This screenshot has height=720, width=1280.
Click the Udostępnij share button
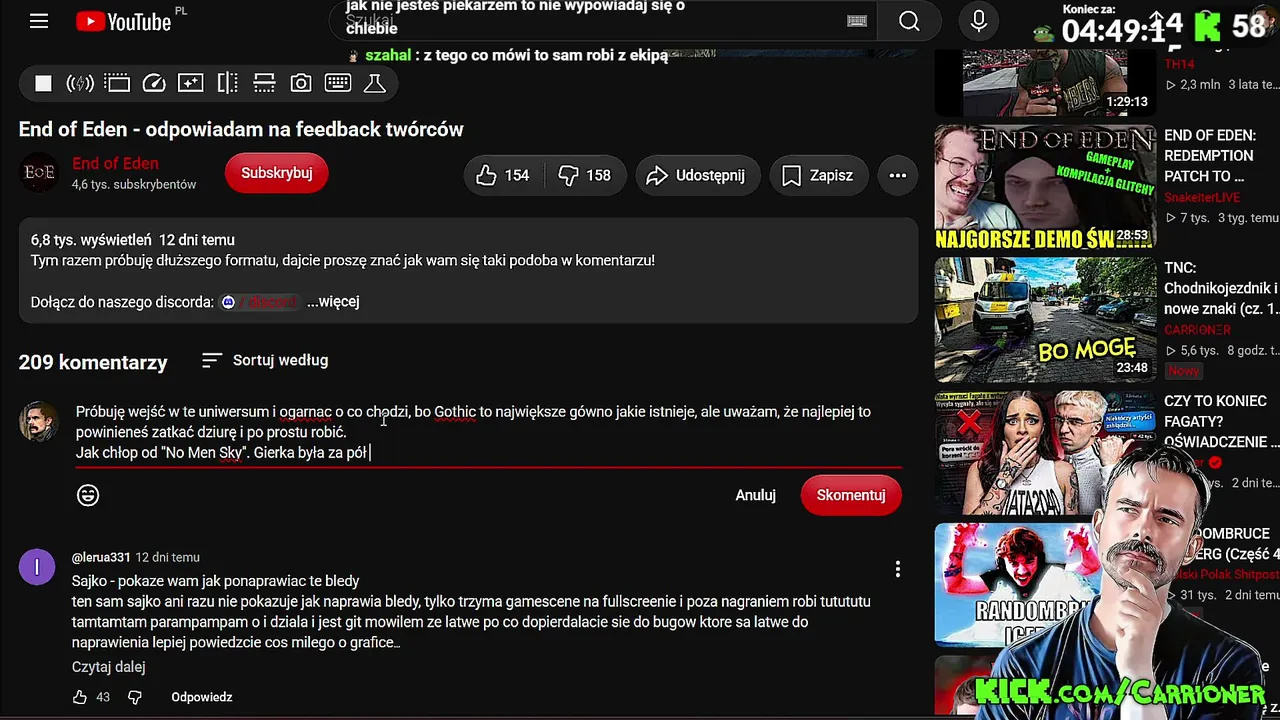[x=698, y=176]
